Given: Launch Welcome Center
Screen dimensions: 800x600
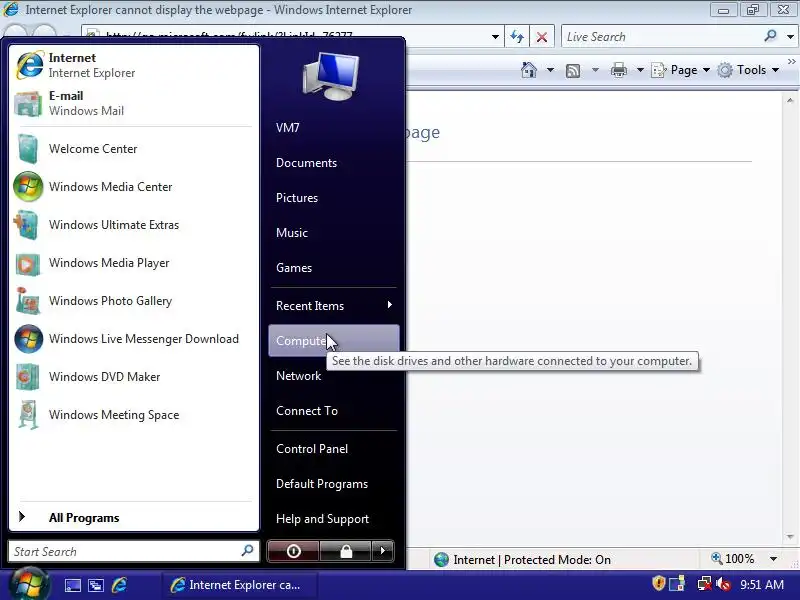Looking at the screenshot, I should pyautogui.click(x=134, y=148).
